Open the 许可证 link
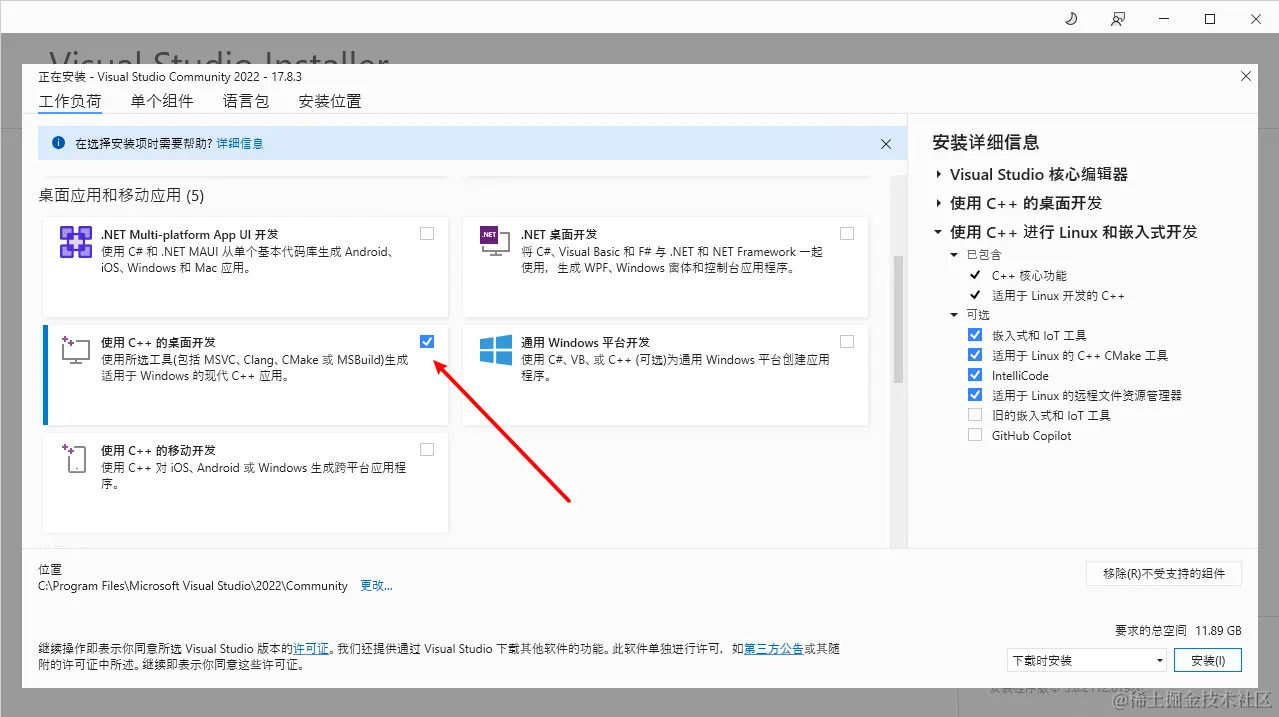Image resolution: width=1279 pixels, height=717 pixels. click(311, 649)
